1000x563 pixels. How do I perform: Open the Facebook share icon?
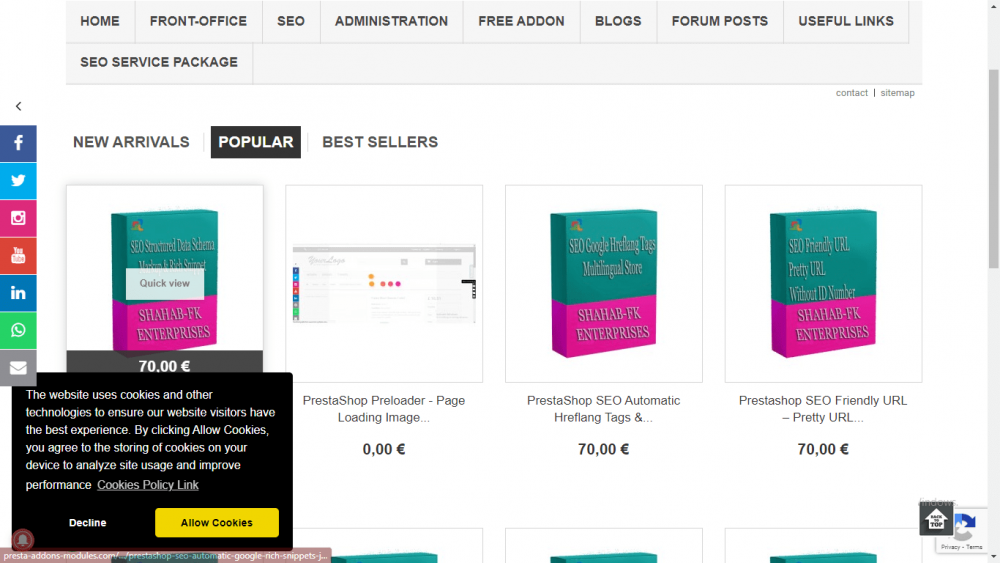[18, 143]
